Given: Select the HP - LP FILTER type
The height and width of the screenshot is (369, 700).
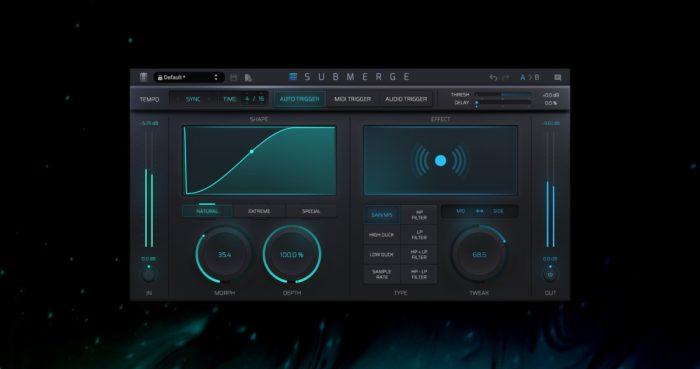Looking at the screenshot, I should 419,274.
